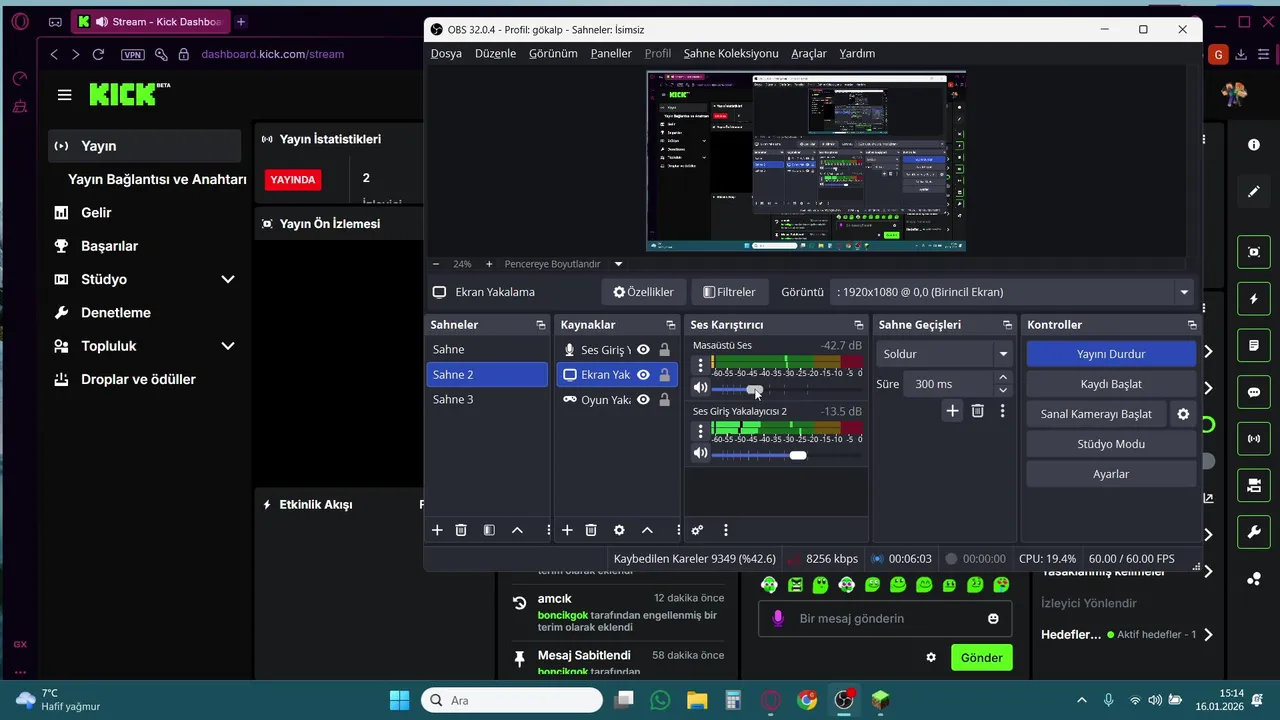Screen dimensions: 1280x720
Task: Decrease Süre duration with the down arrow
Action: pyautogui.click(x=1003, y=390)
